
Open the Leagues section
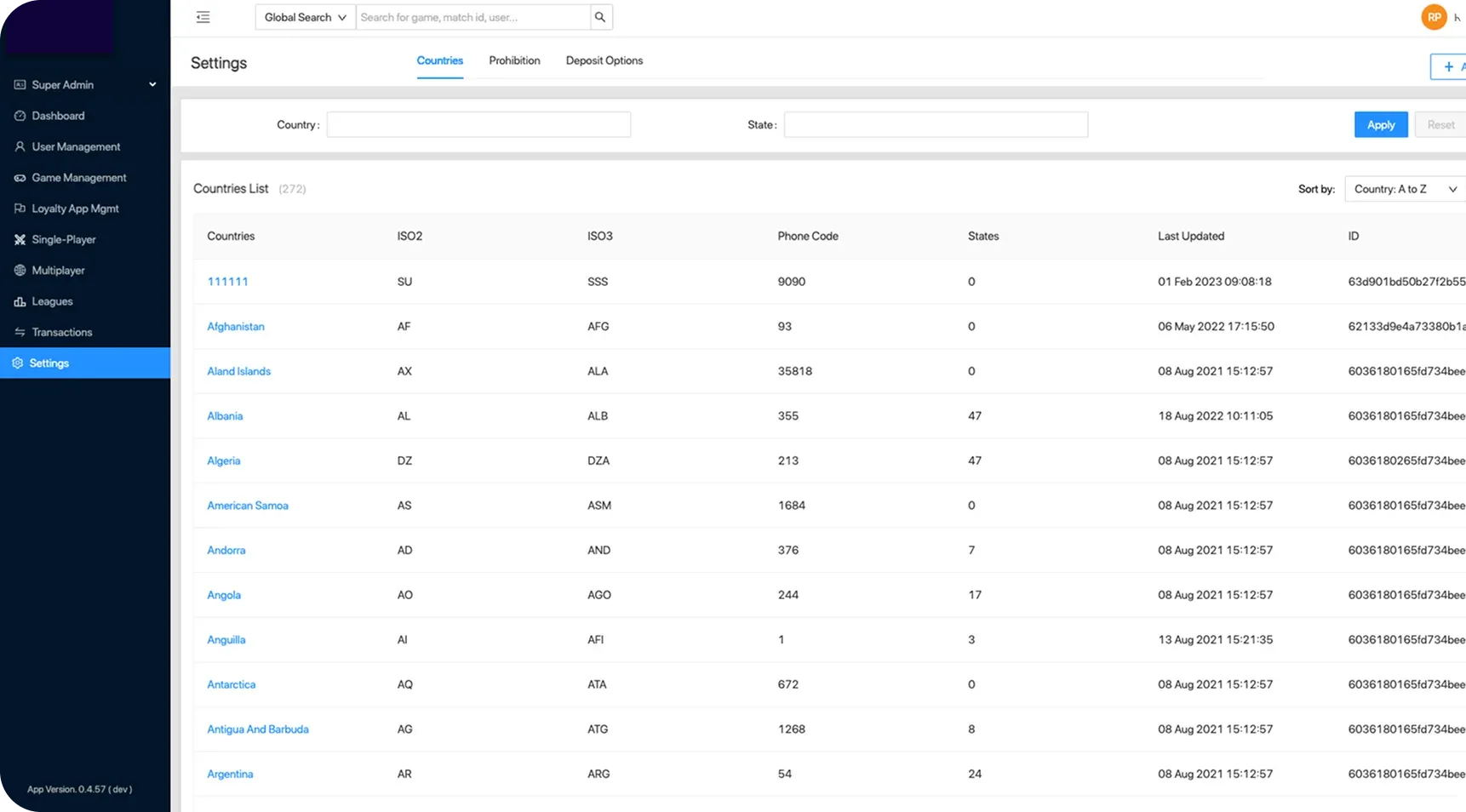click(52, 301)
